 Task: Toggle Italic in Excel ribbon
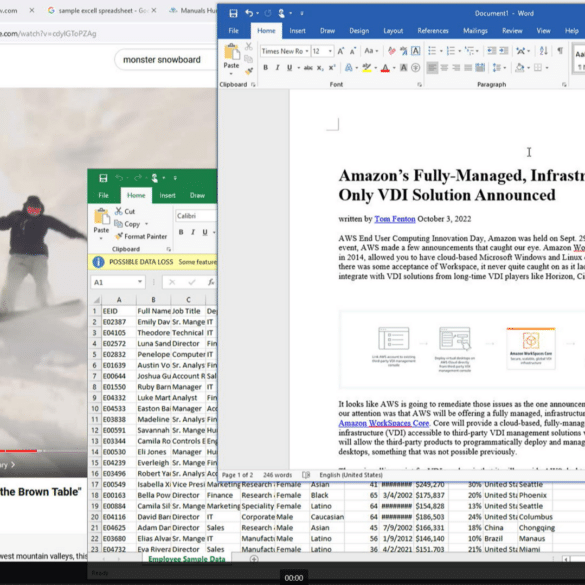pos(193,232)
